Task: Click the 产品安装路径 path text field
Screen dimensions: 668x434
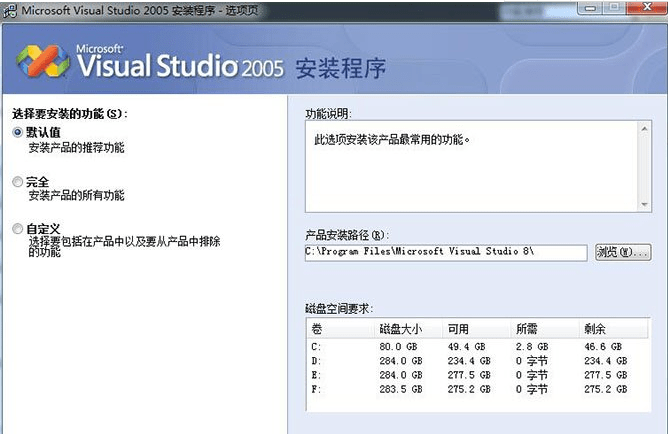Action: tap(446, 252)
